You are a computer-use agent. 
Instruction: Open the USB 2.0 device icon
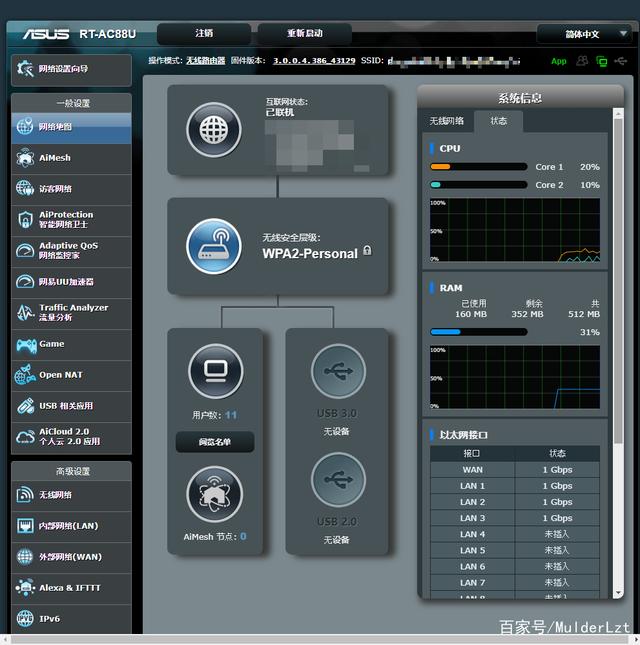click(x=338, y=480)
